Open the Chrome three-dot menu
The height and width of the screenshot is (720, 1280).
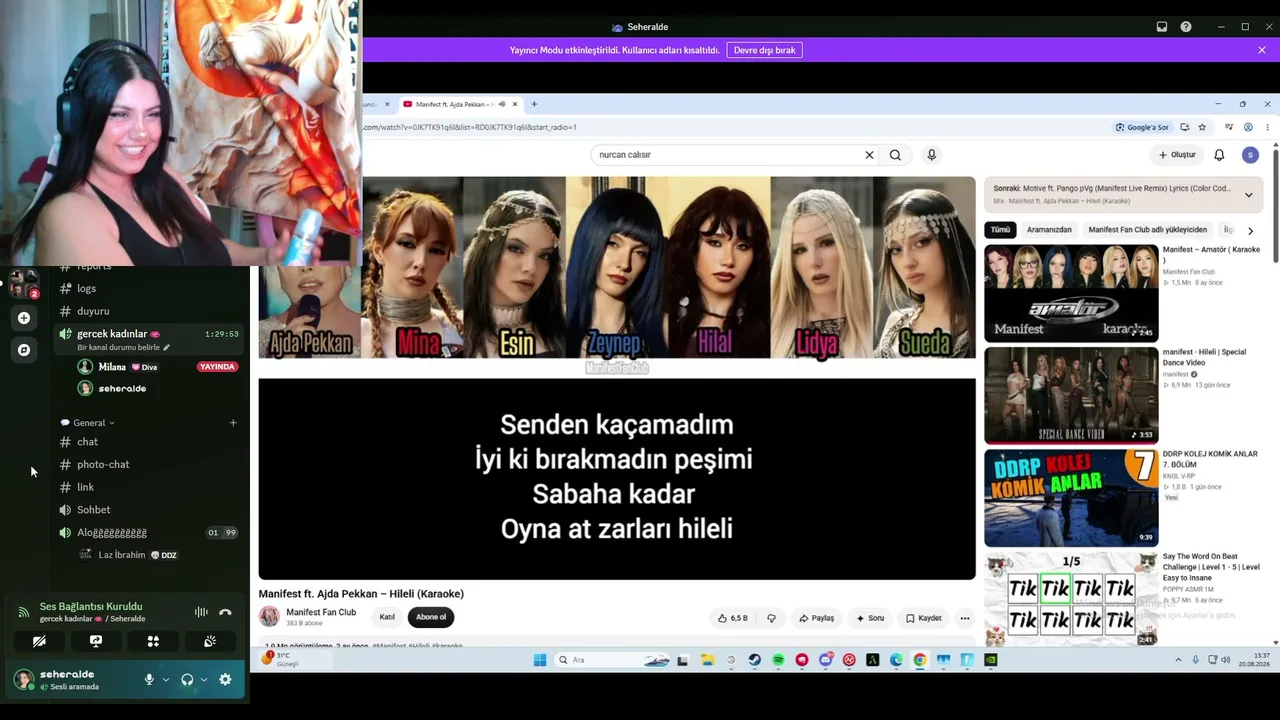tap(1267, 127)
